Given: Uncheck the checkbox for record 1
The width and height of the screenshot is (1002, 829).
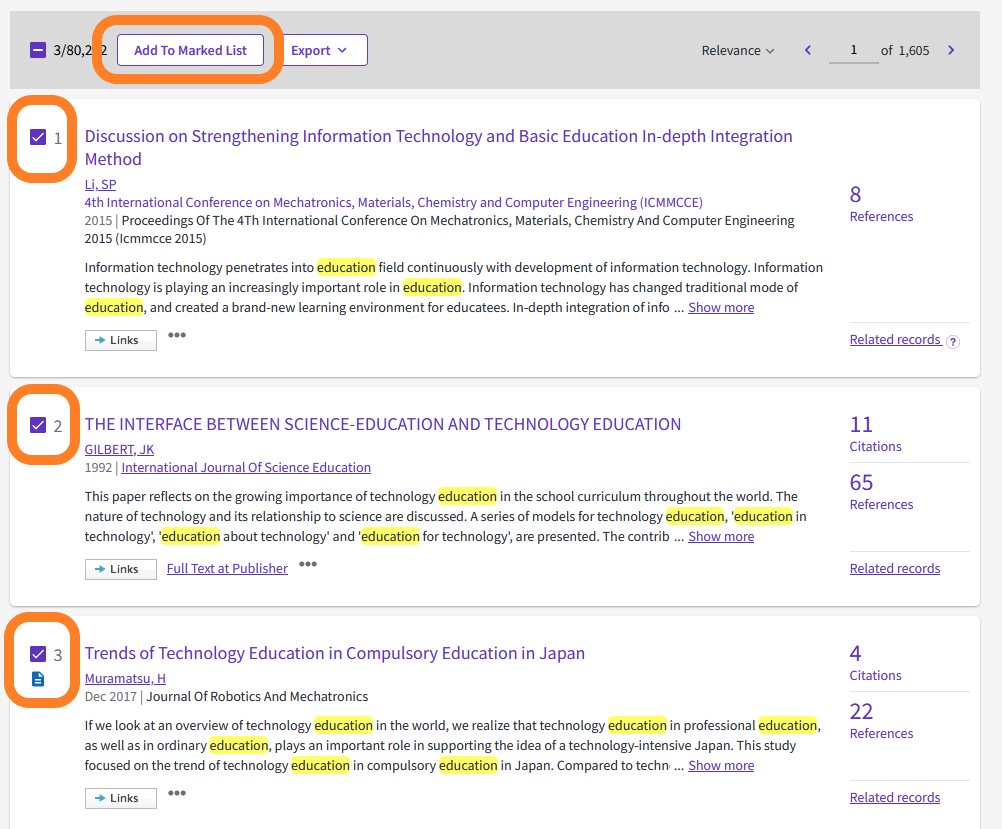Looking at the screenshot, I should click(38, 137).
